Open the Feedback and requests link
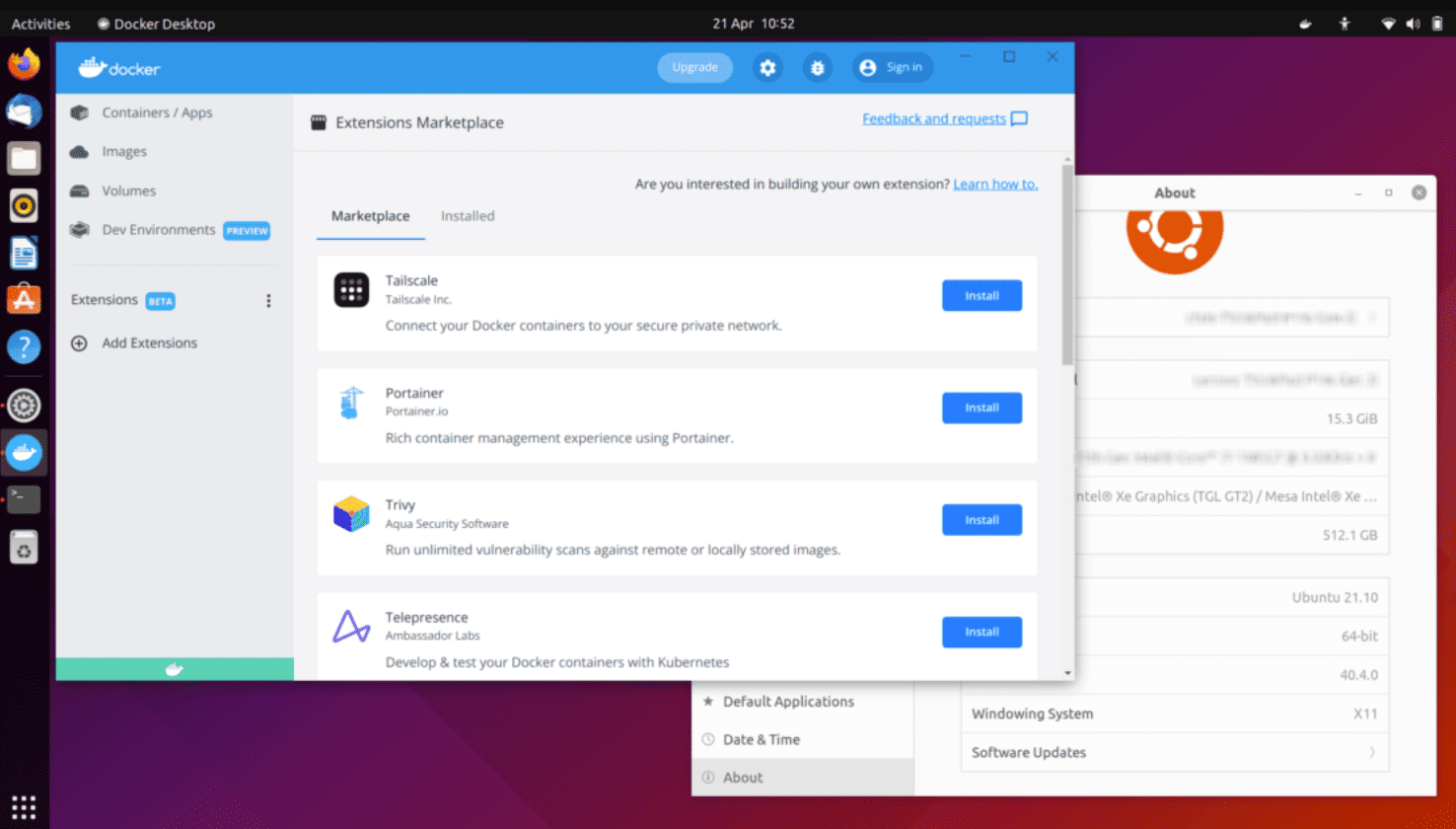This screenshot has width=1456, height=829. [934, 118]
